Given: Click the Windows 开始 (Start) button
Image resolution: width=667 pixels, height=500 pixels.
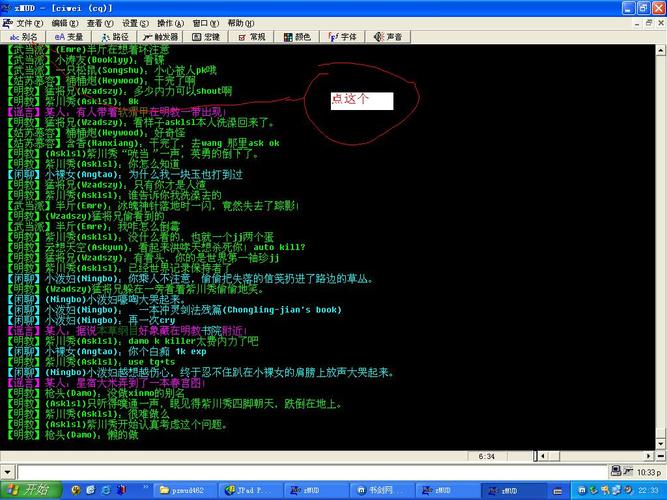Looking at the screenshot, I should (30, 490).
